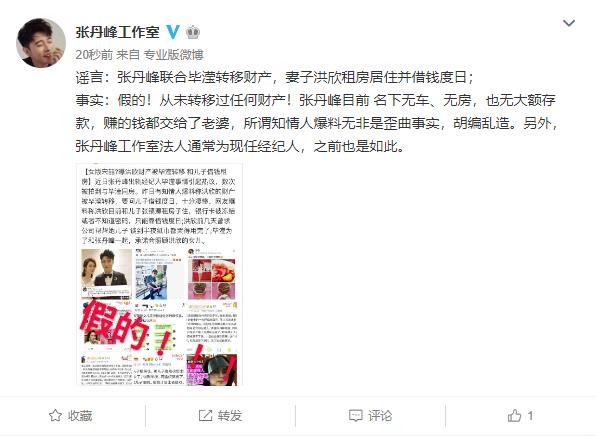
Task: Click the comment speech bubble icon
Action: 355,415
